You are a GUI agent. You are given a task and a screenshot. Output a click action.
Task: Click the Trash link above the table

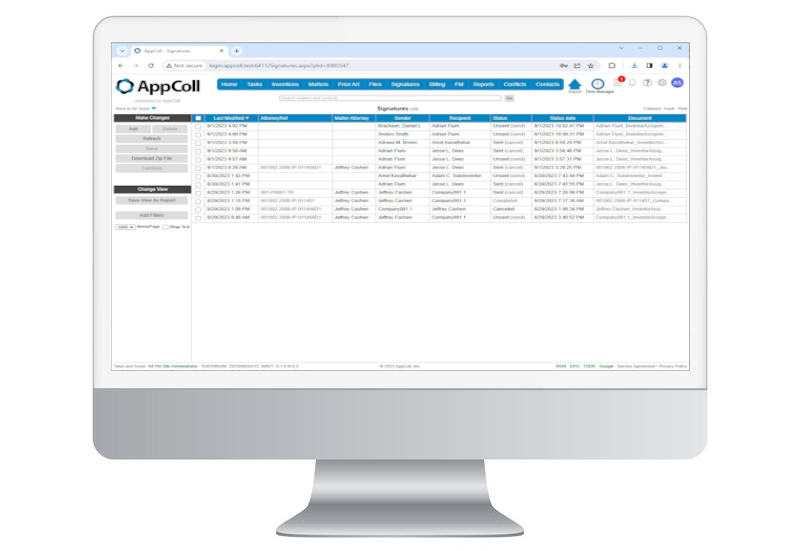(669, 109)
